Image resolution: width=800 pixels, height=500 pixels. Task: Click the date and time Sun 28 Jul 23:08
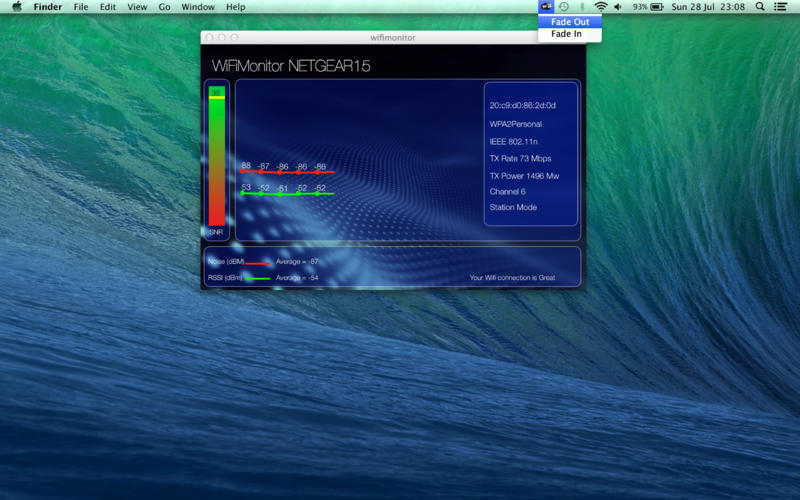click(708, 7)
